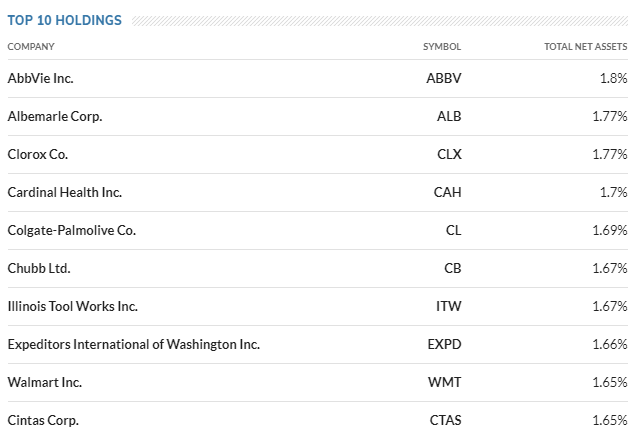Image resolution: width=643 pixels, height=438 pixels.
Task: Open Cardinal Health Inc. entry
Action: (x=64, y=192)
